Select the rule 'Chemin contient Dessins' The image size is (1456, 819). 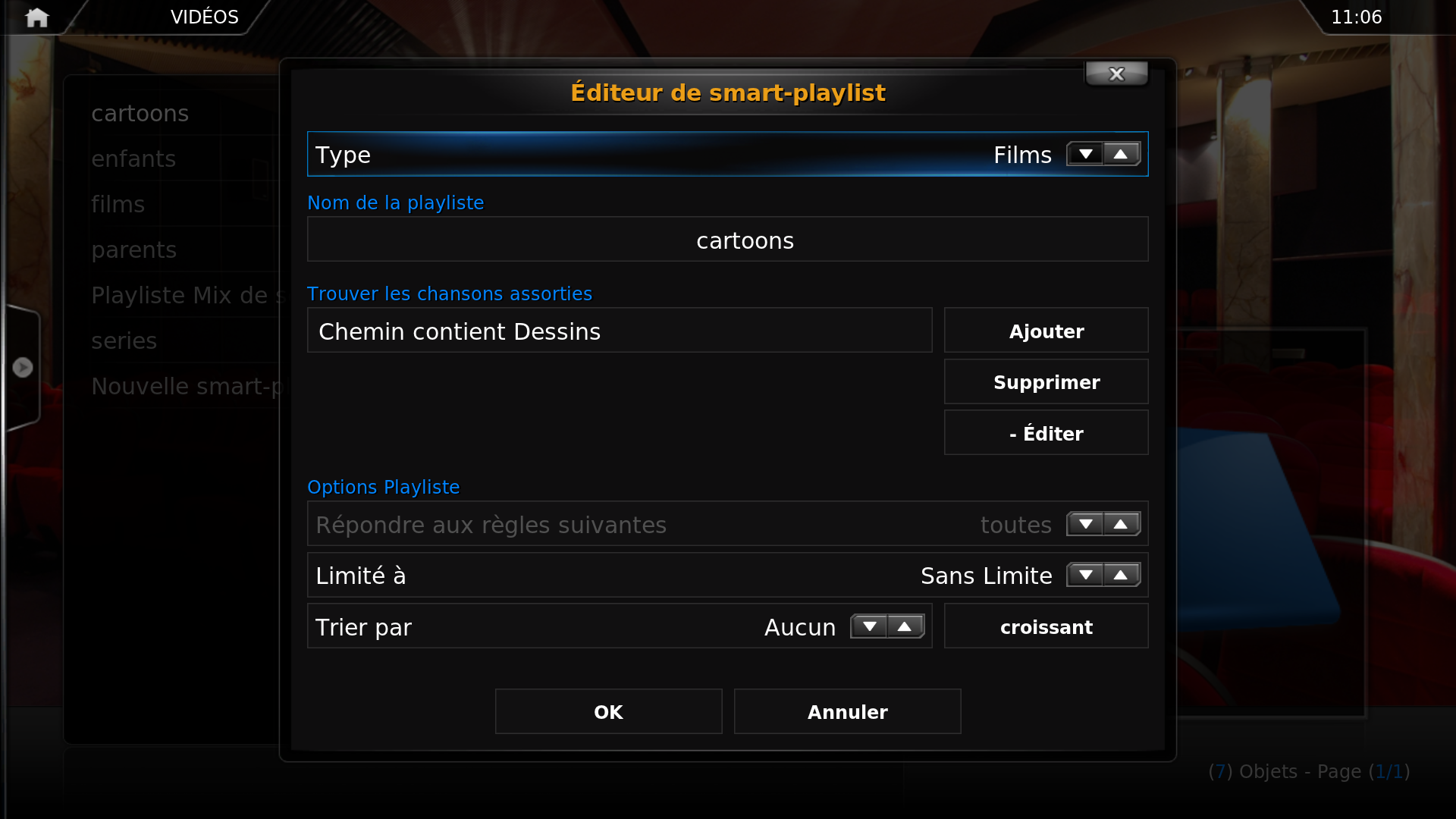point(619,331)
